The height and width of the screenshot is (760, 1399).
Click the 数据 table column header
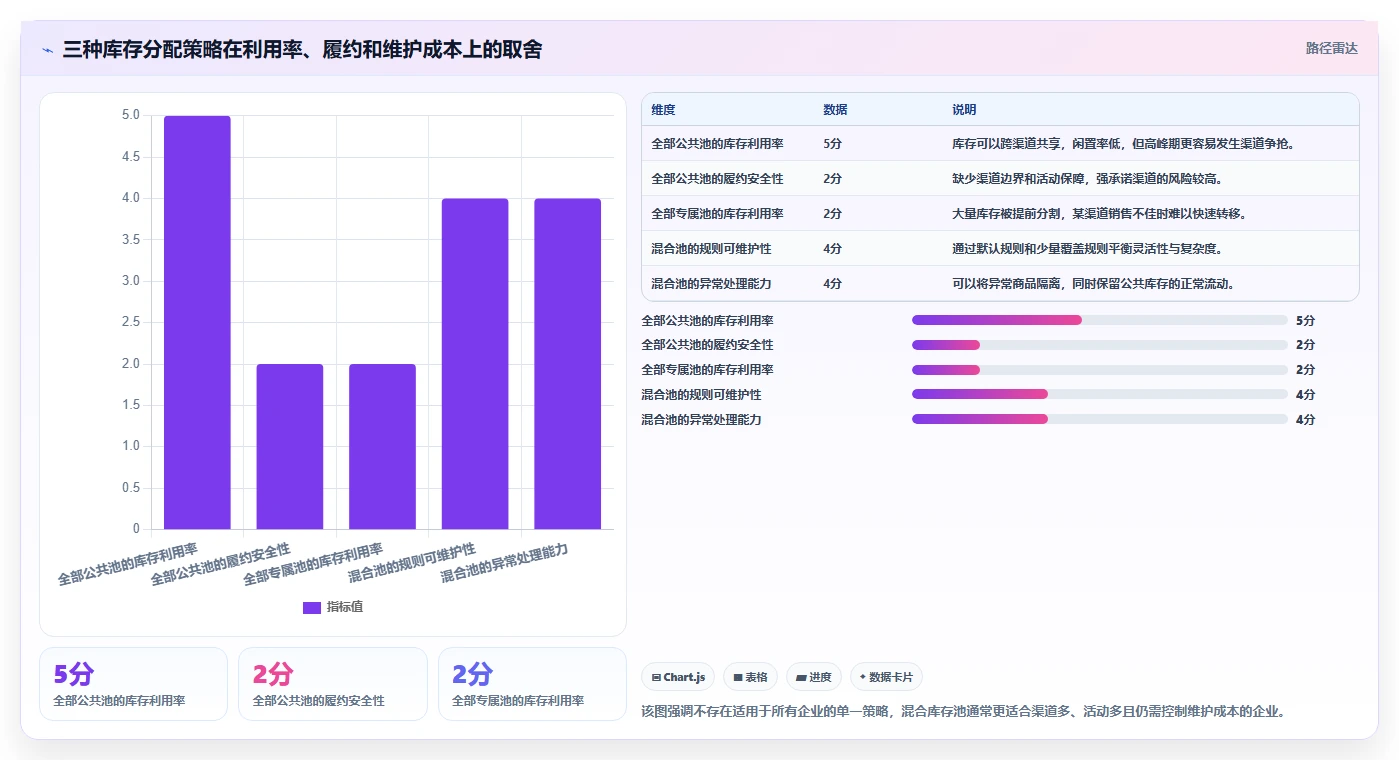(835, 110)
